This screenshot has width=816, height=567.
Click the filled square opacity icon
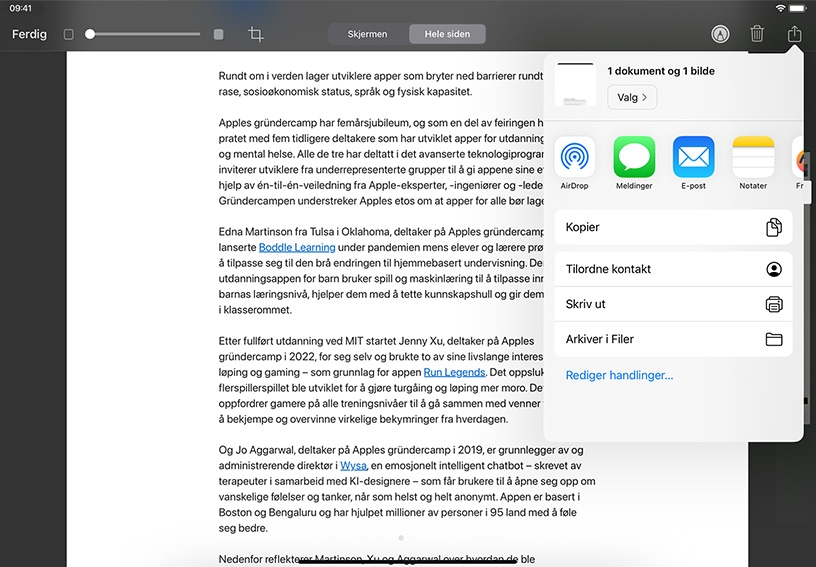pyautogui.click(x=219, y=34)
